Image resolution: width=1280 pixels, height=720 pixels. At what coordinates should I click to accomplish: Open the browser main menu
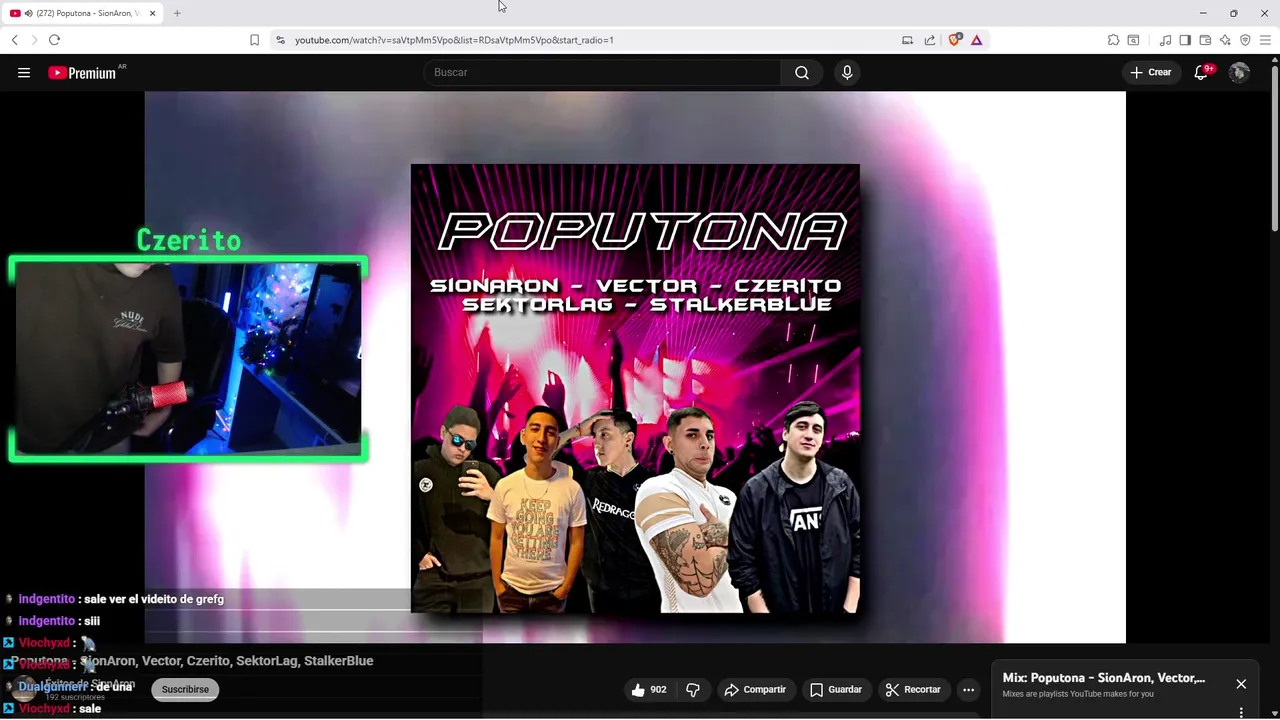tap(1265, 40)
